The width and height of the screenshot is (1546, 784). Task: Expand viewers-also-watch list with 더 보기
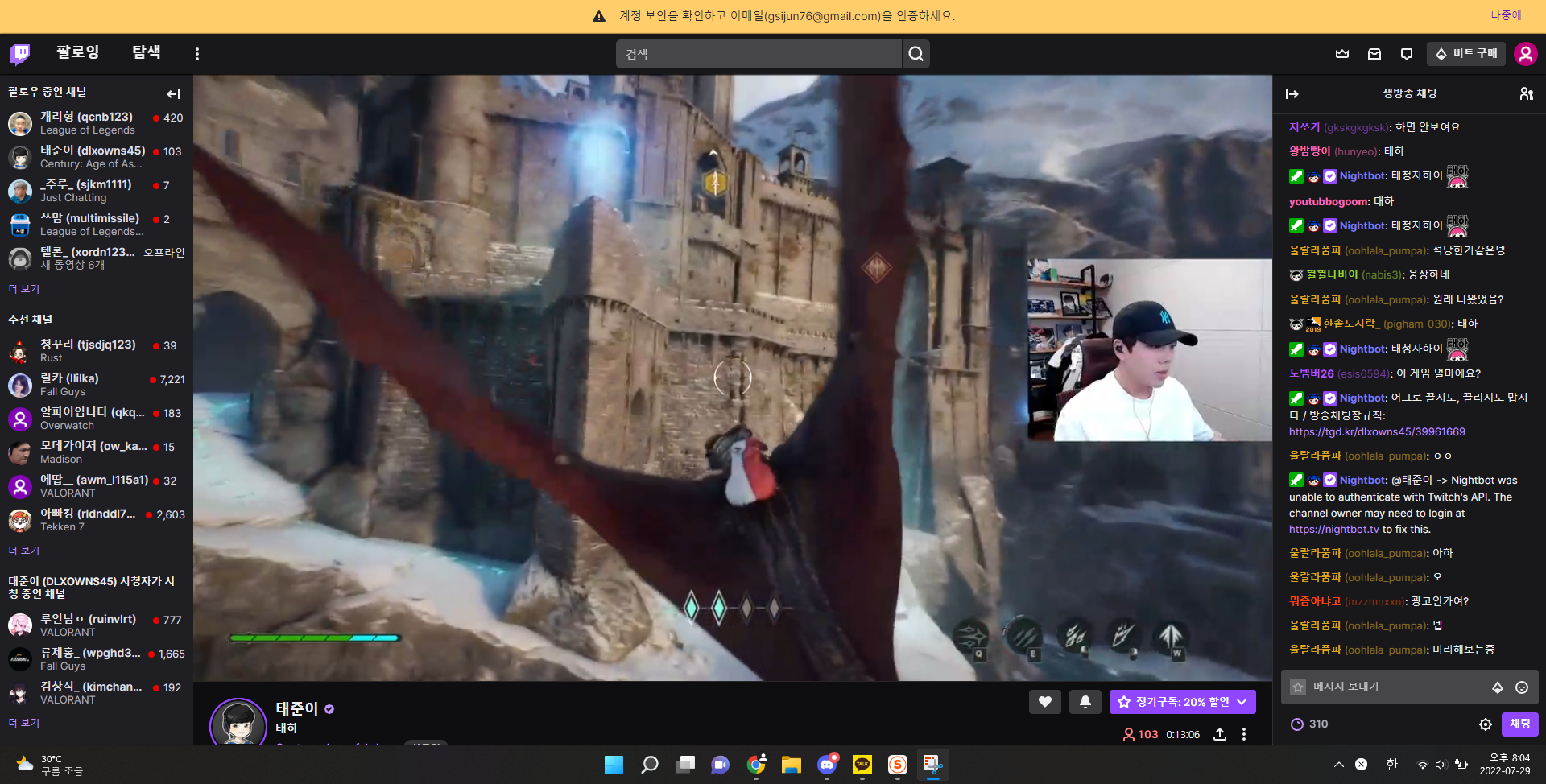coord(23,723)
